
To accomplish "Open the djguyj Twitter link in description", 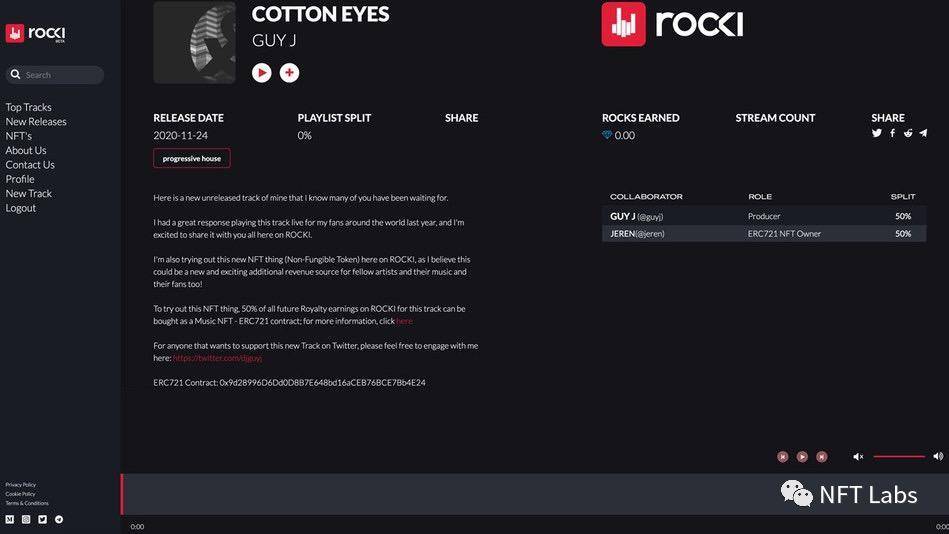I will [217, 357].
